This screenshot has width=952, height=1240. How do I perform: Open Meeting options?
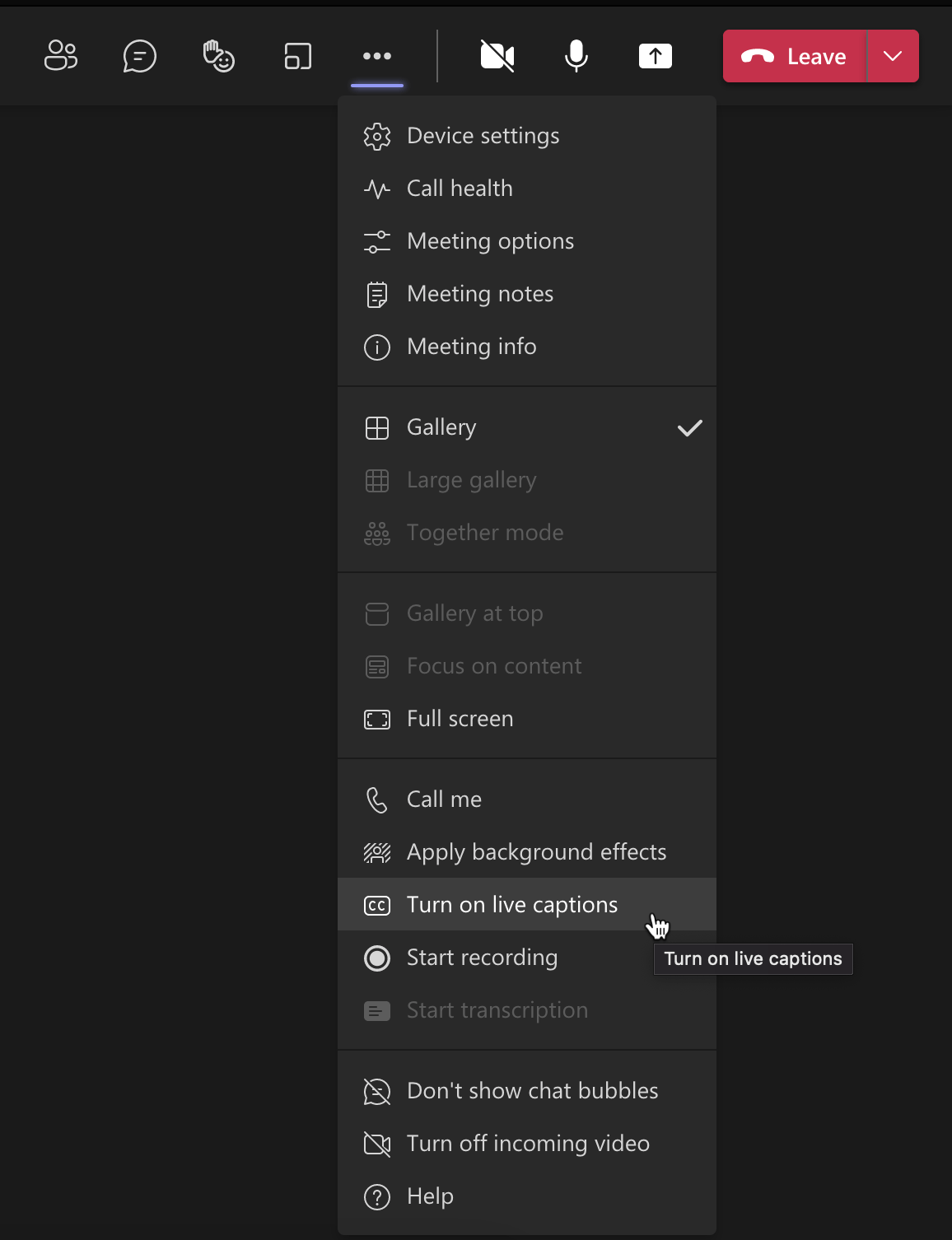(490, 240)
